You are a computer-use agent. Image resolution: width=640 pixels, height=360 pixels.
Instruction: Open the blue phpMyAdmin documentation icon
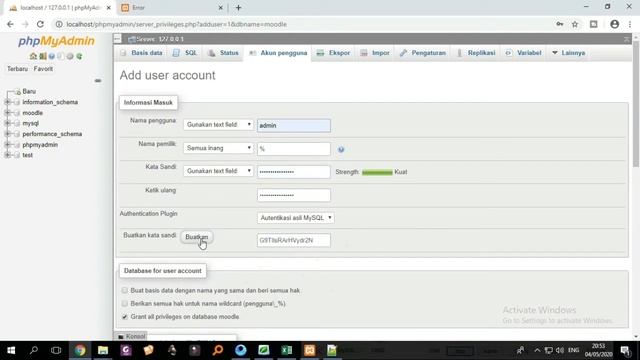pos(51,56)
